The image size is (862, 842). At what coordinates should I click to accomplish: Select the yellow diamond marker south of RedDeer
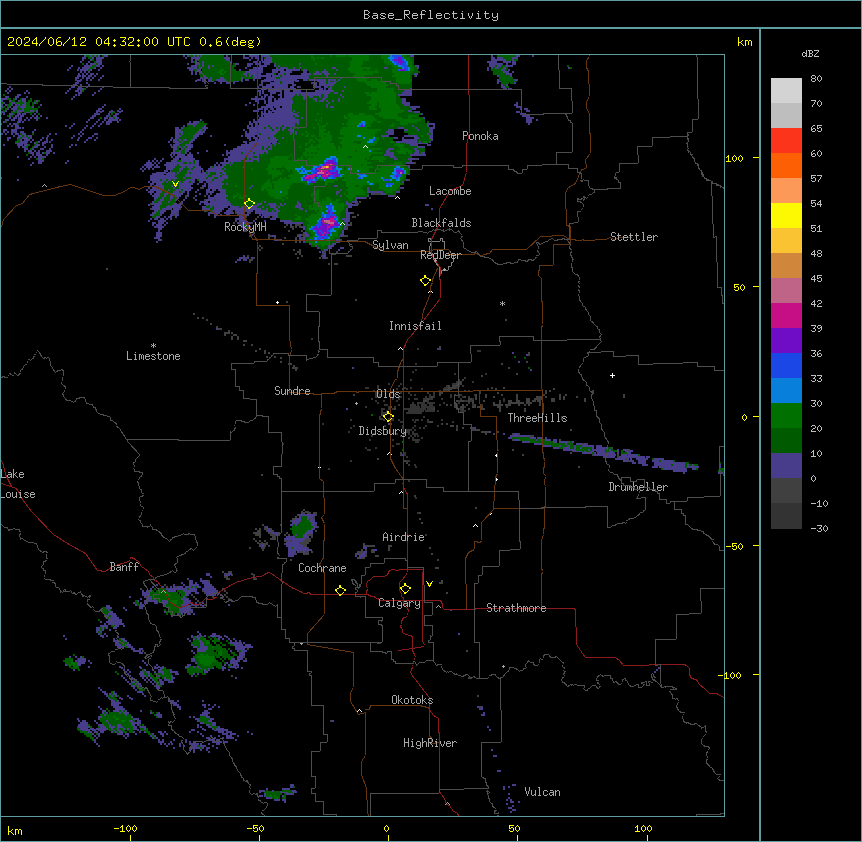[426, 281]
